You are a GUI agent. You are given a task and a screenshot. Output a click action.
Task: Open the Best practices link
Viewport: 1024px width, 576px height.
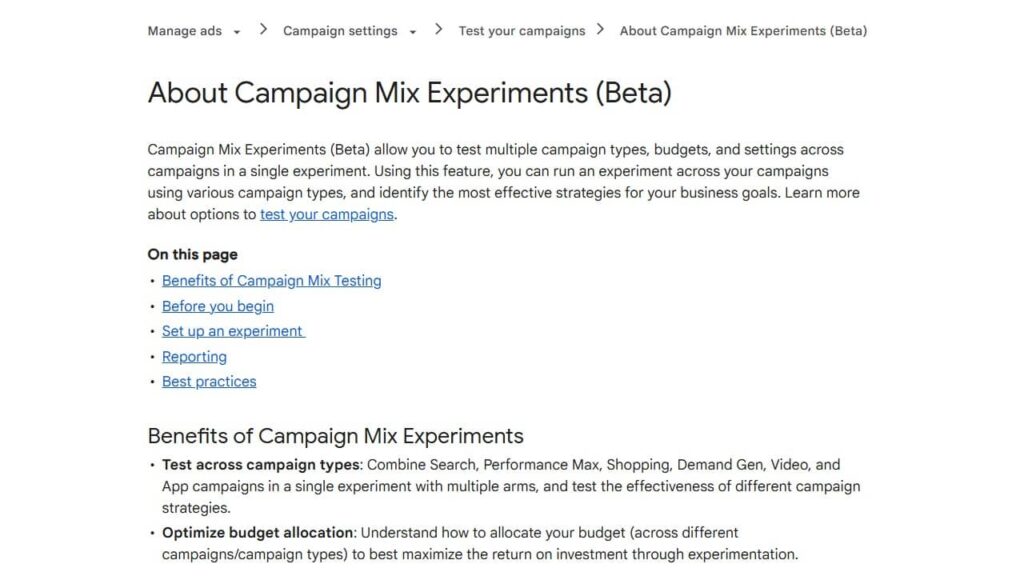tap(208, 381)
